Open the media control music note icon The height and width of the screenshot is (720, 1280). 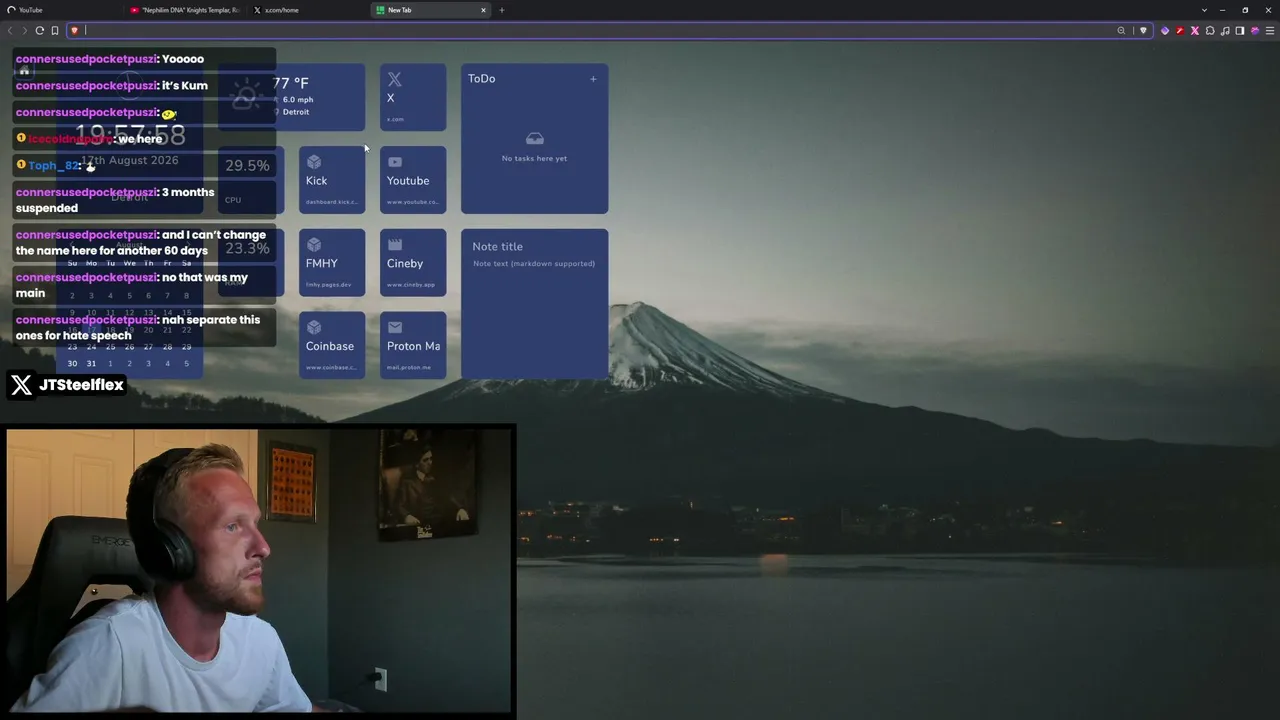click(1225, 31)
